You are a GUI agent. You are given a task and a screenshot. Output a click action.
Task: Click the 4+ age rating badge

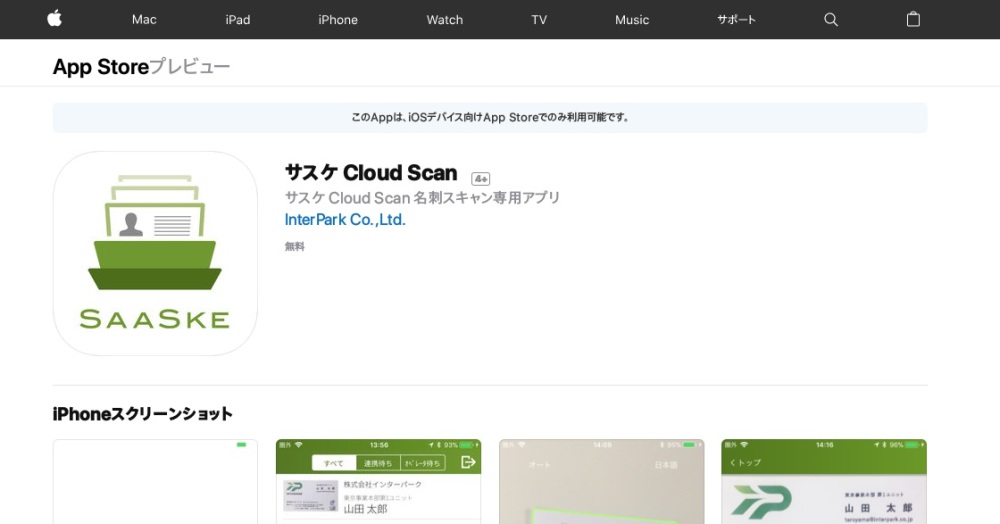[481, 178]
